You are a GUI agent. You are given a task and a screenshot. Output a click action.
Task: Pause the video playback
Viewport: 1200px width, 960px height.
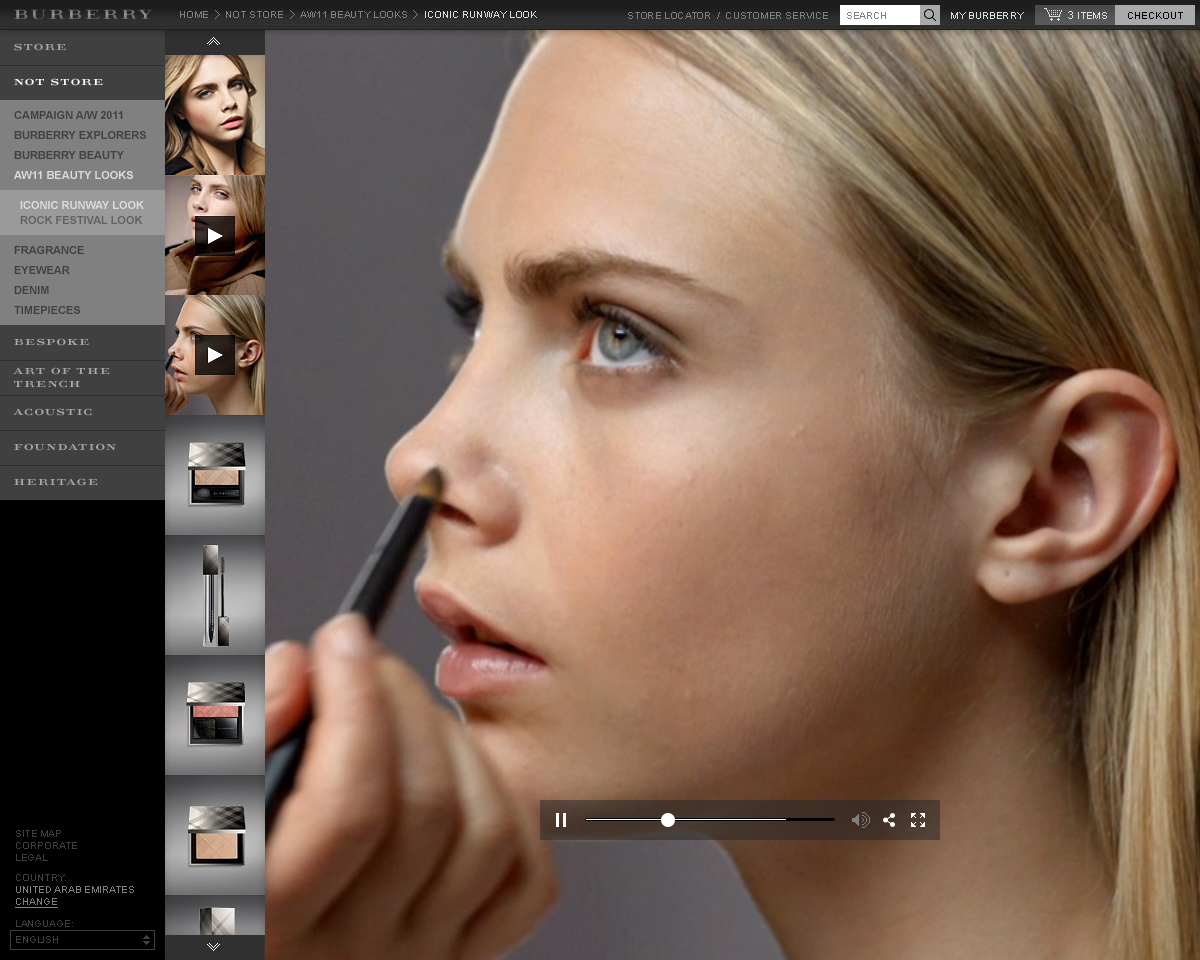[x=561, y=820]
